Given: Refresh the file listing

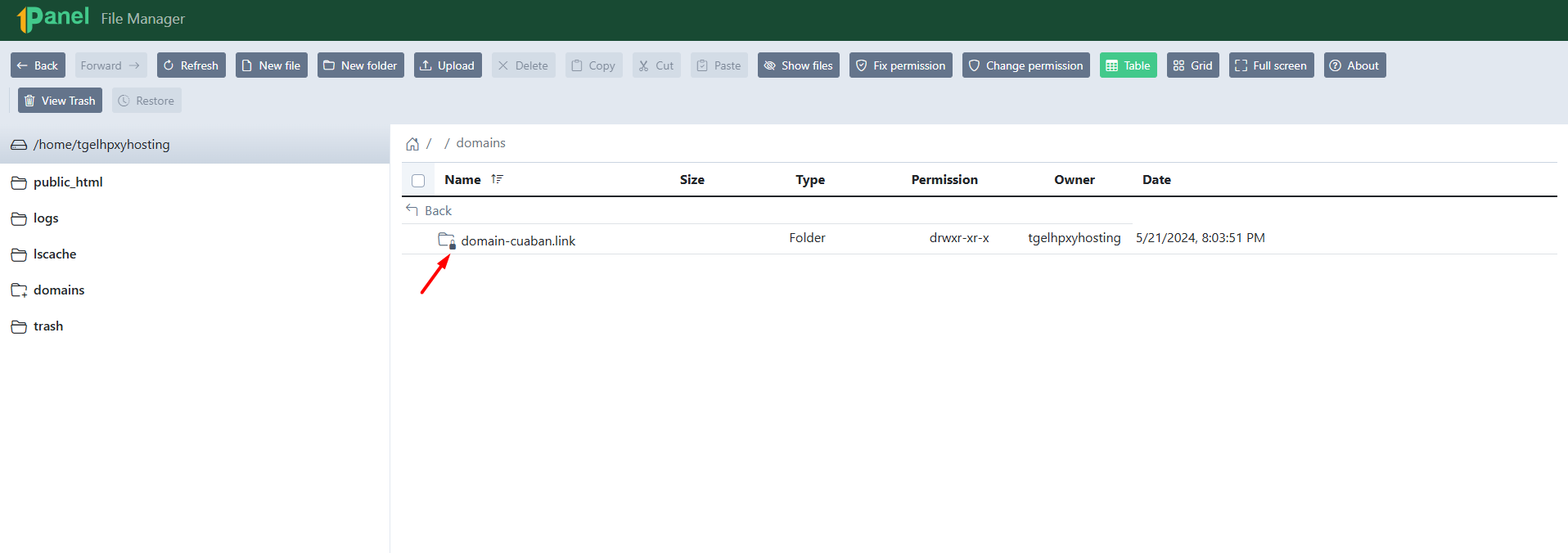Looking at the screenshot, I should tap(191, 65).
